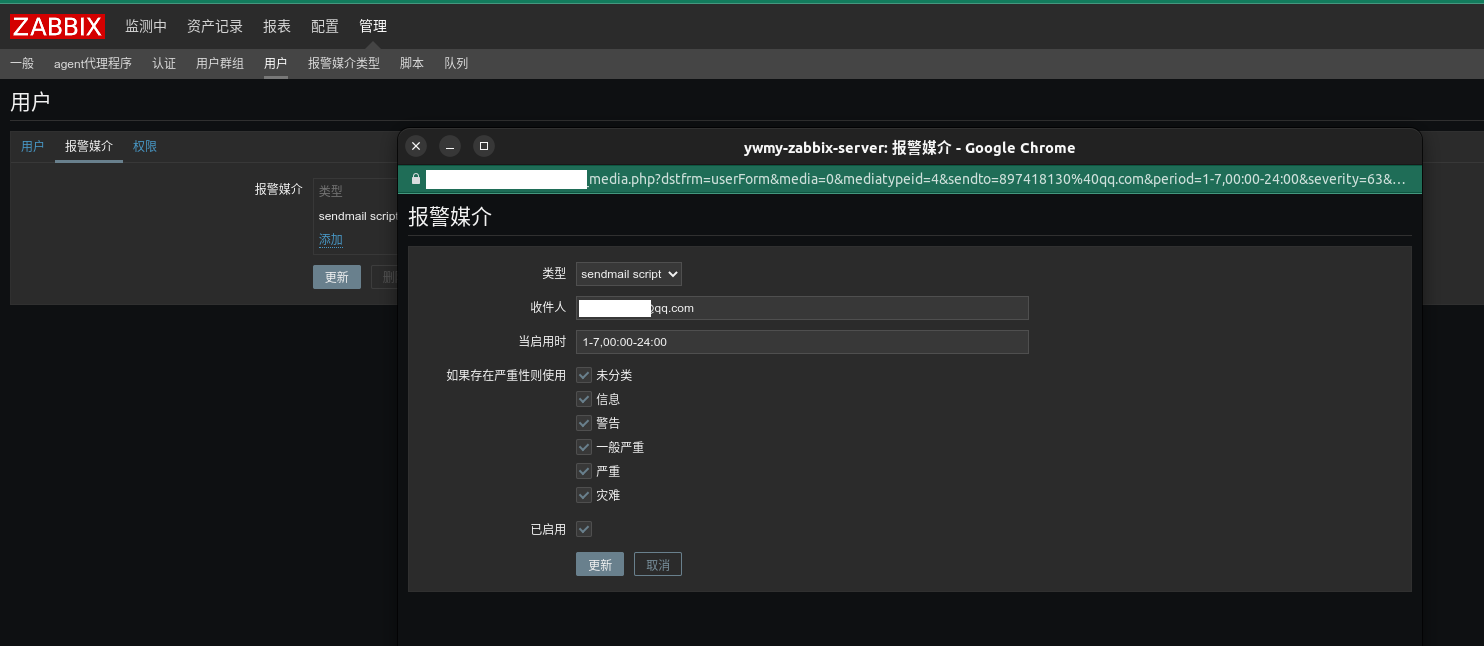This screenshot has width=1484, height=646.
Task: Toggle the 一般严重 severity checkbox
Action: point(584,447)
